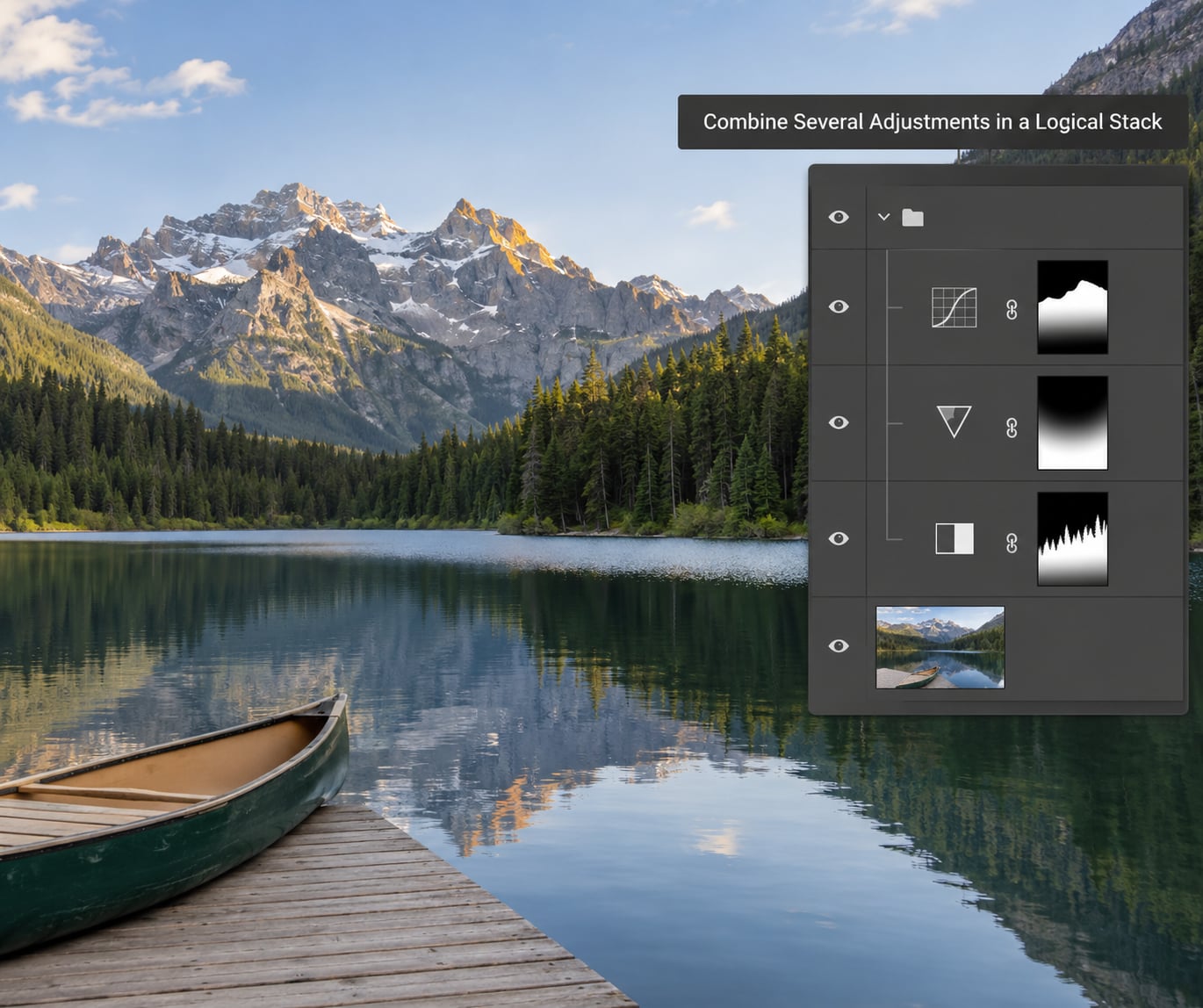Select the tree-silhouette layer mask thumbnail
The image size is (1203, 1008).
point(1072,539)
